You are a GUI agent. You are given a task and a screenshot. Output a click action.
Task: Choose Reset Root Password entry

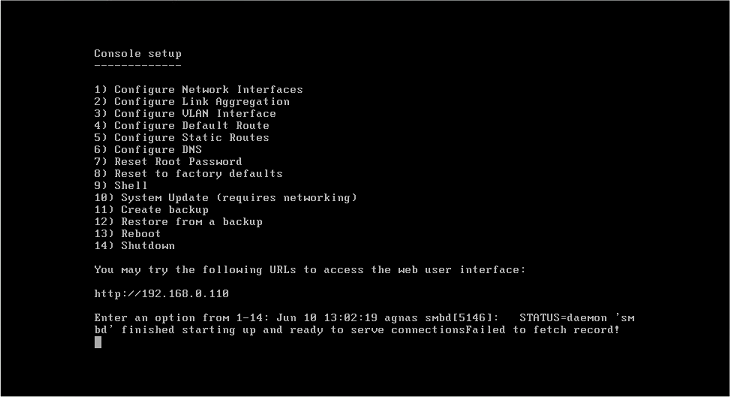click(x=168, y=162)
